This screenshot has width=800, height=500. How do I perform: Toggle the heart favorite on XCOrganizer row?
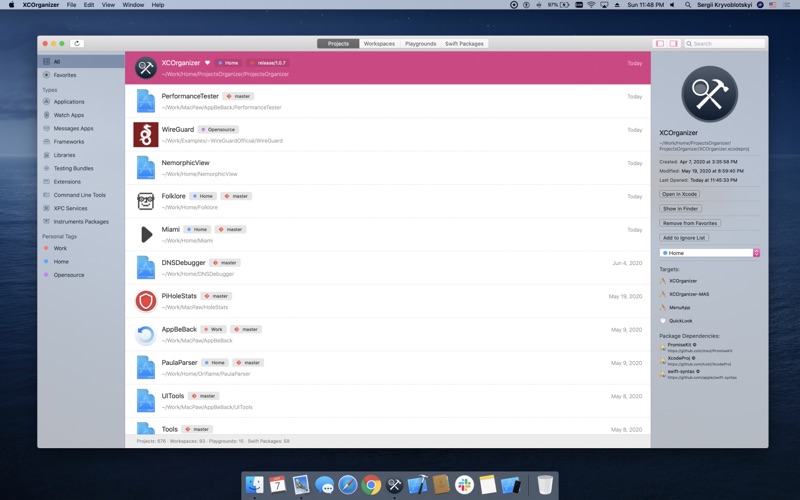pos(207,63)
